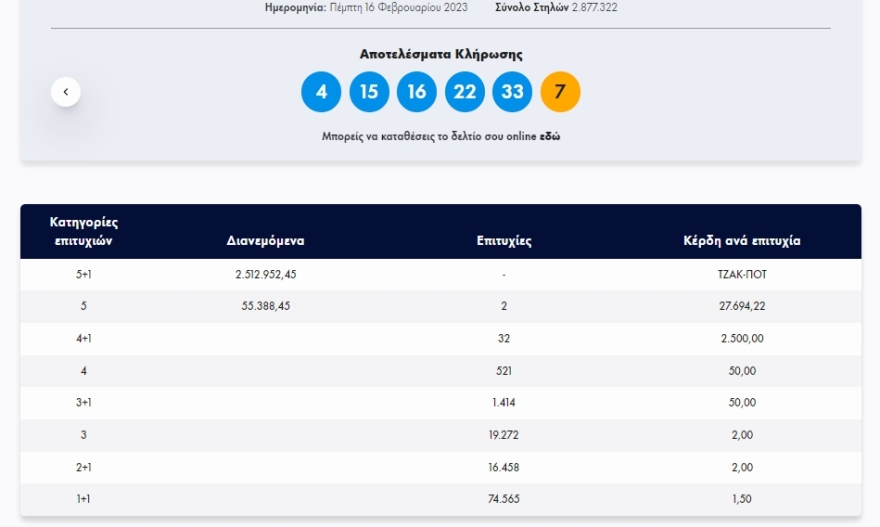Click the 'Κέρδη ανά επιτυχία' column header

pos(741,241)
